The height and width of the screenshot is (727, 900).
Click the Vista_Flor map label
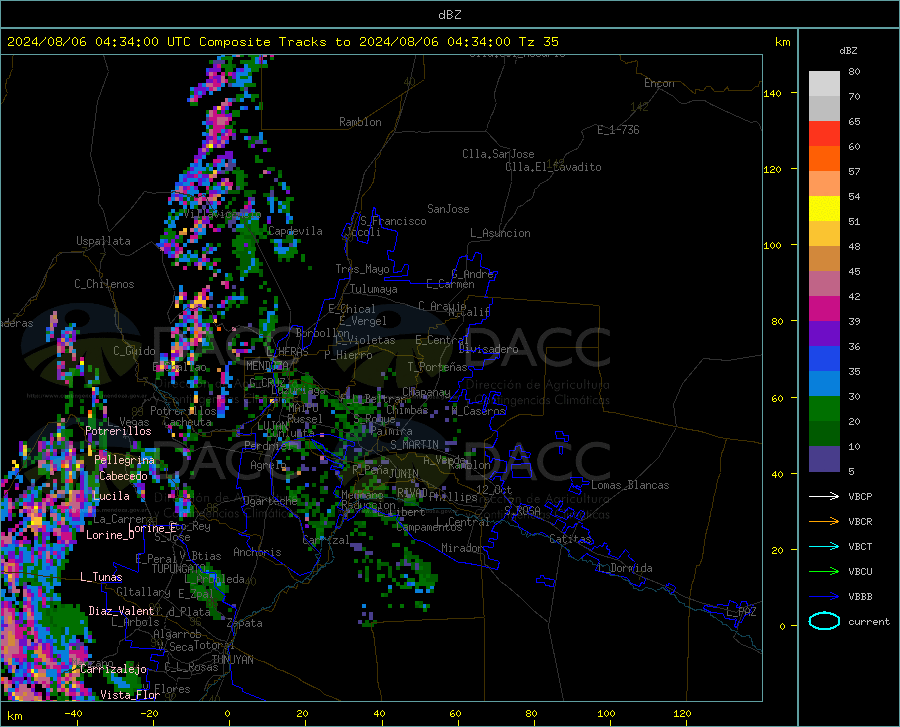pyautogui.click(x=130, y=695)
